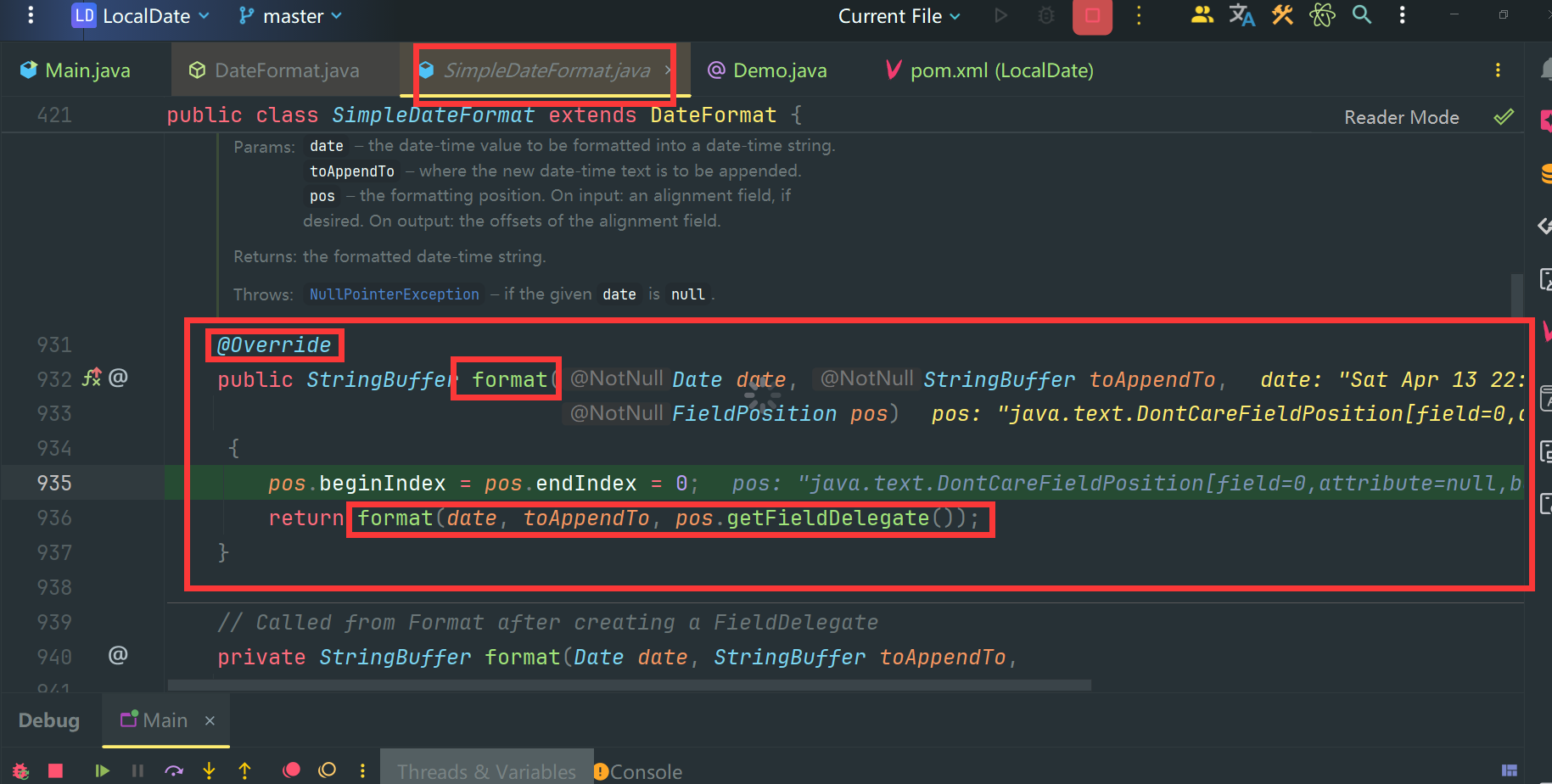Click the toAppendTo parameter doc entry
The height and width of the screenshot is (784, 1552).
[x=352, y=171]
